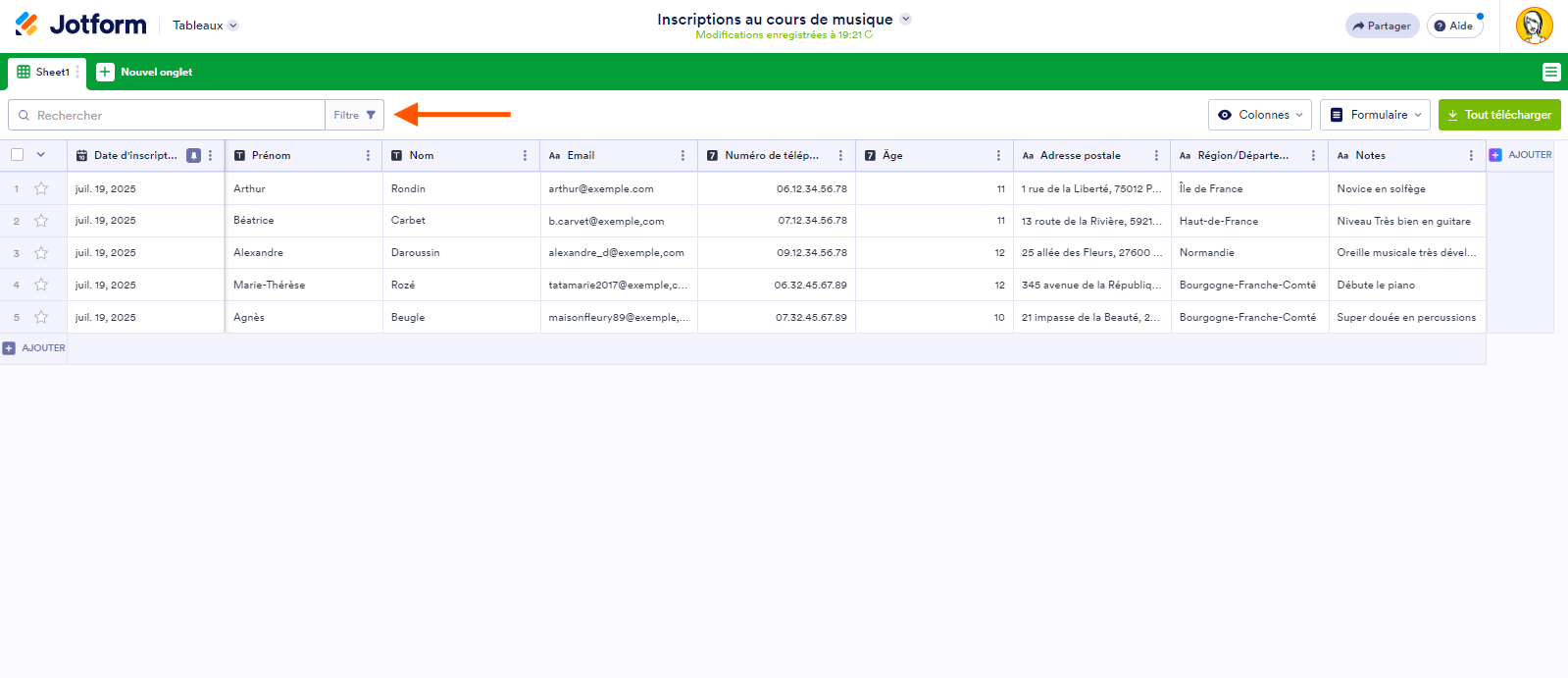
Task: Select the Email cell arthur@exemple.com
Action: 619,188
